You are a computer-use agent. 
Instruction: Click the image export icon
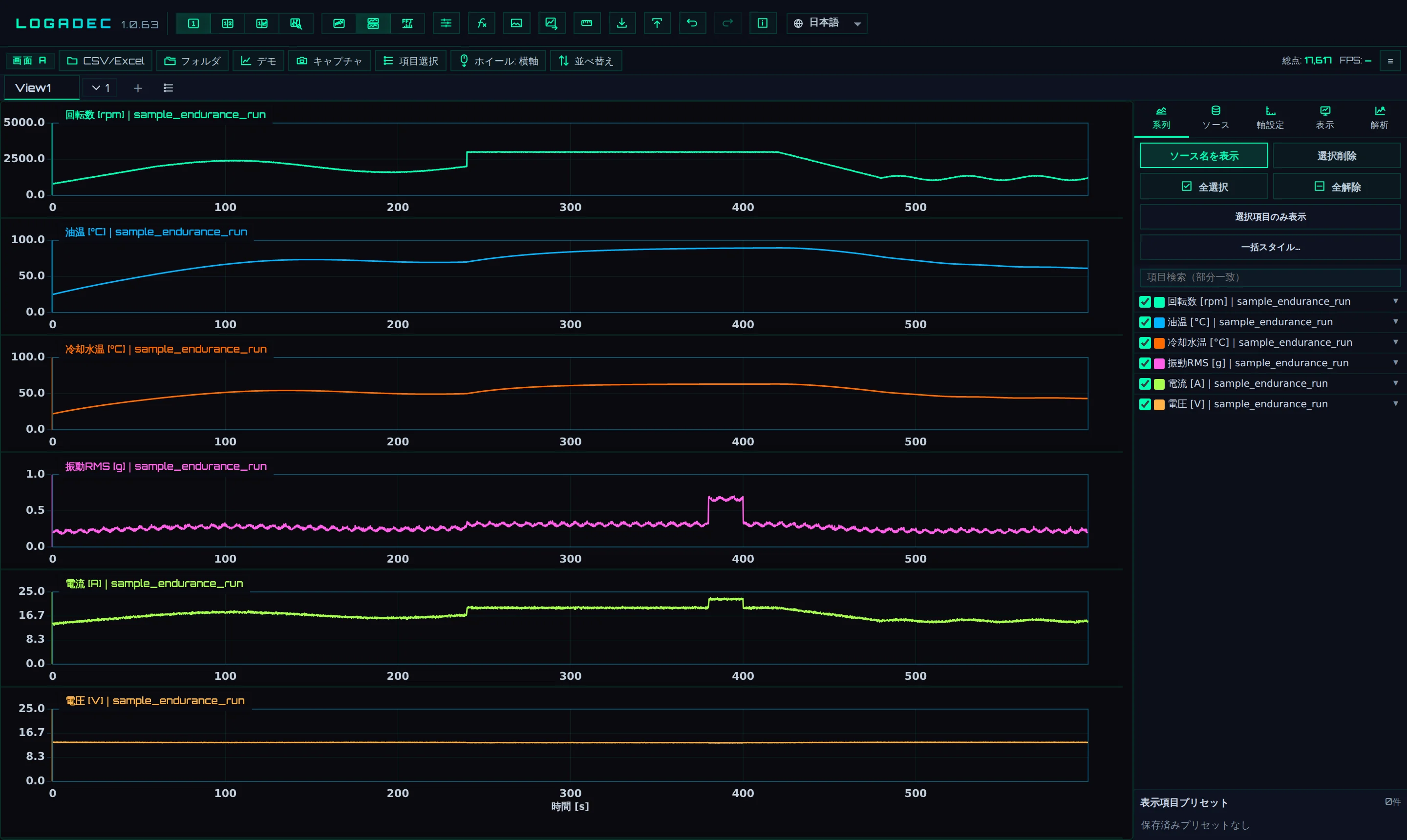516,23
